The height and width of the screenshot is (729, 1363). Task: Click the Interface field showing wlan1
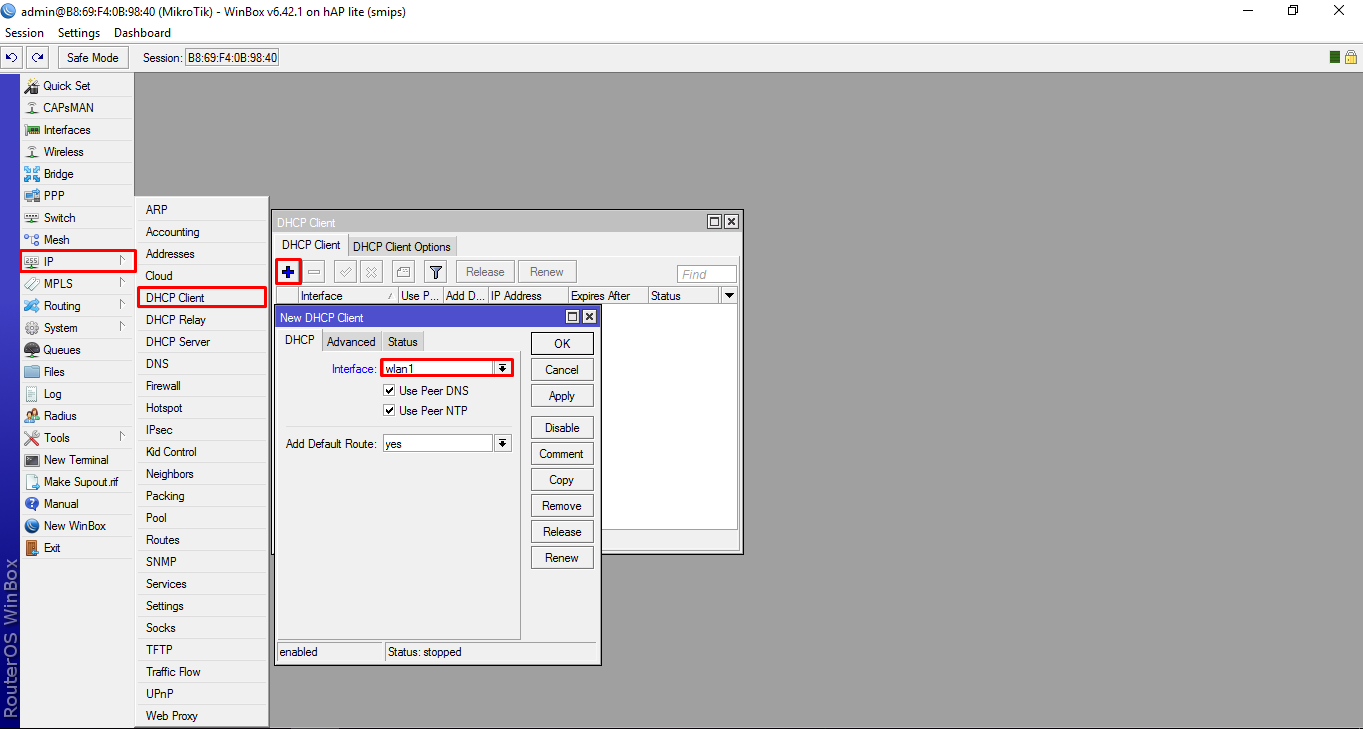(x=438, y=369)
